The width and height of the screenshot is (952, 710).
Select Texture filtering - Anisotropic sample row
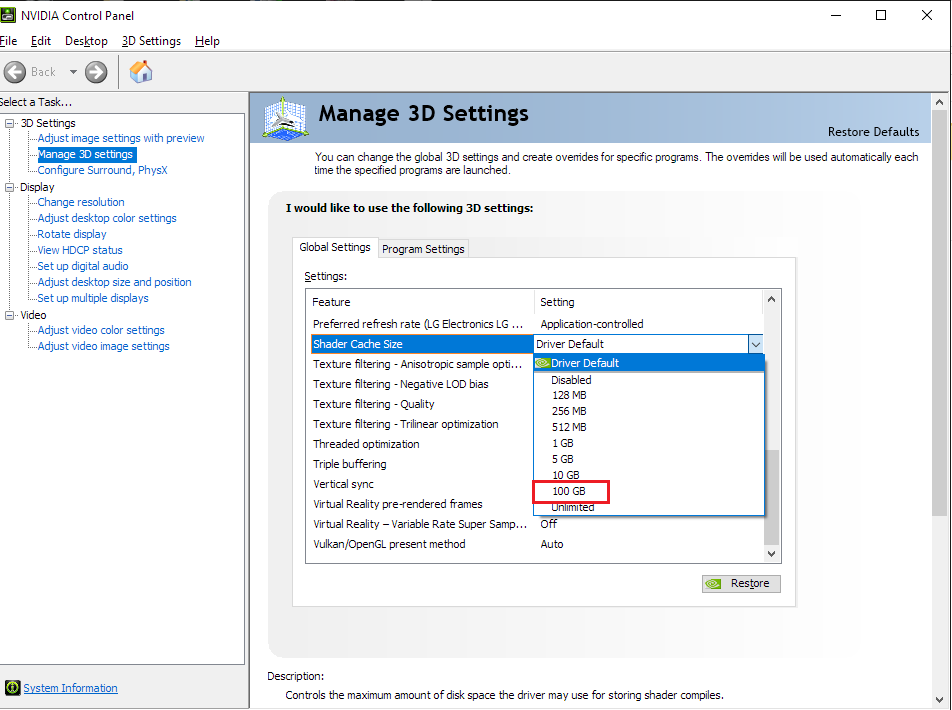pos(422,364)
